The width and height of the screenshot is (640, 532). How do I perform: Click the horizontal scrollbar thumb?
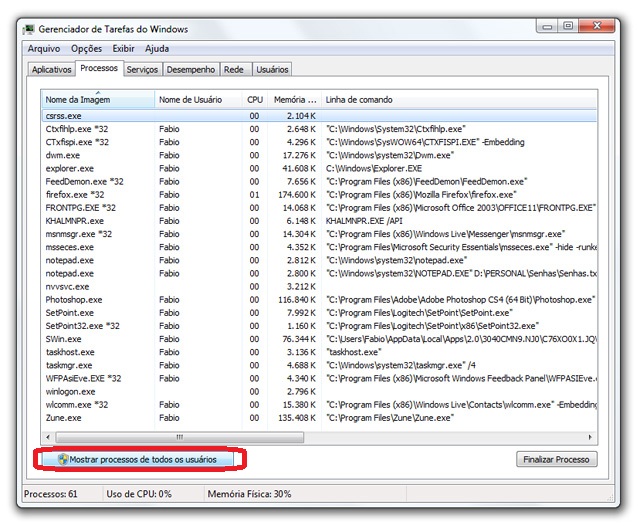(x=180, y=437)
